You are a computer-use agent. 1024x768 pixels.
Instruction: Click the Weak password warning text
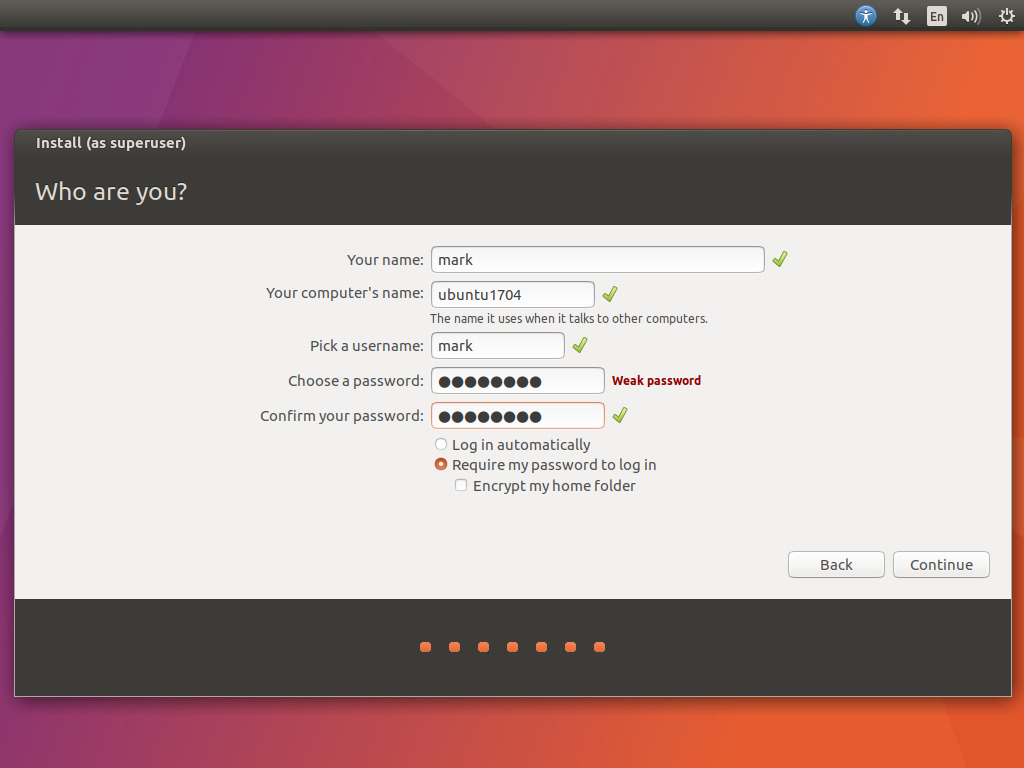click(x=656, y=381)
